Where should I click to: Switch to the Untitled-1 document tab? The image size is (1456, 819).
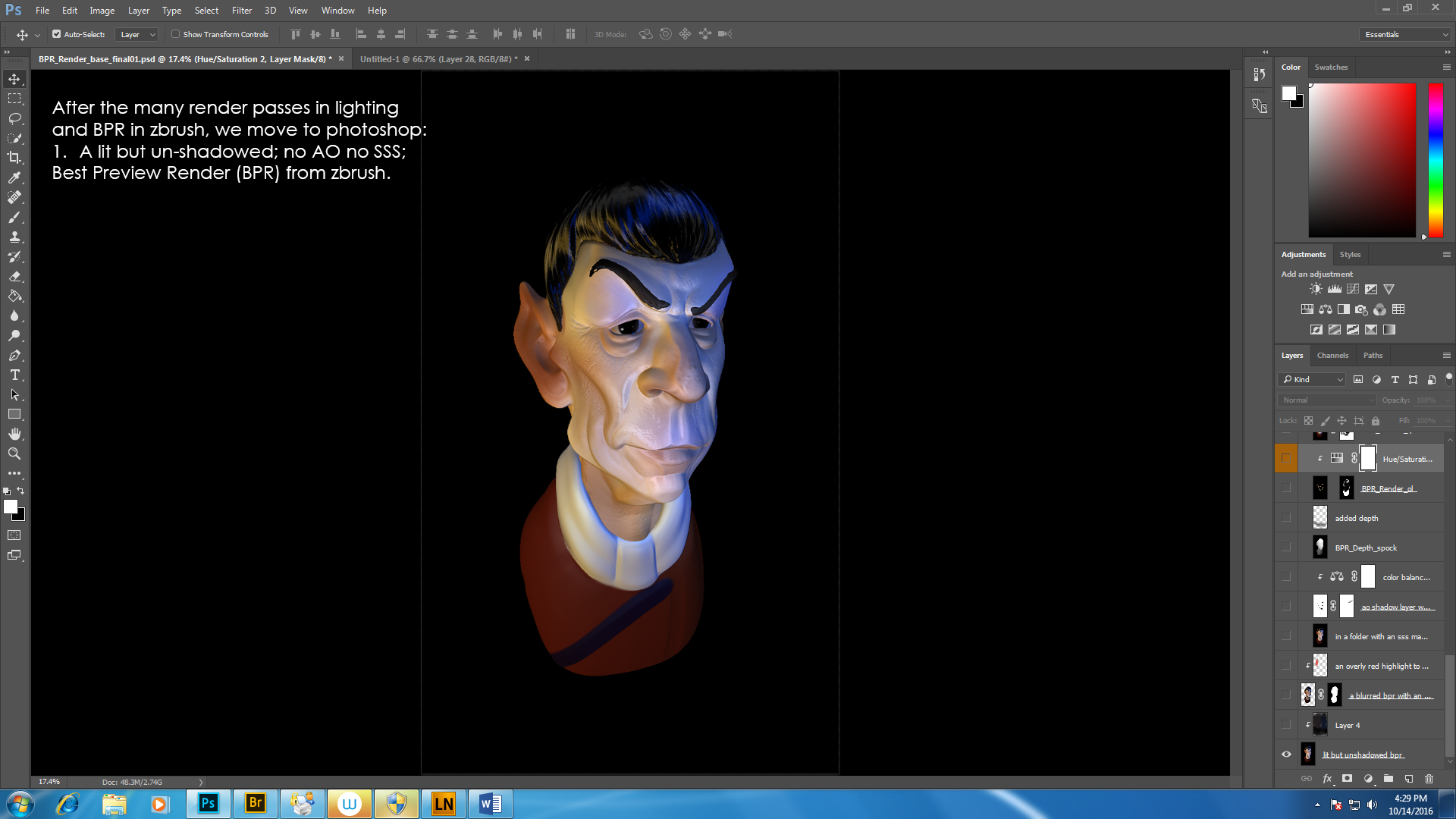[x=438, y=58]
